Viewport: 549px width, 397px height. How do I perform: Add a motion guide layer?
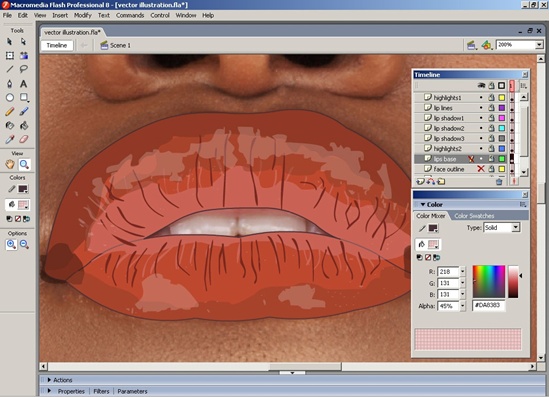tap(431, 181)
